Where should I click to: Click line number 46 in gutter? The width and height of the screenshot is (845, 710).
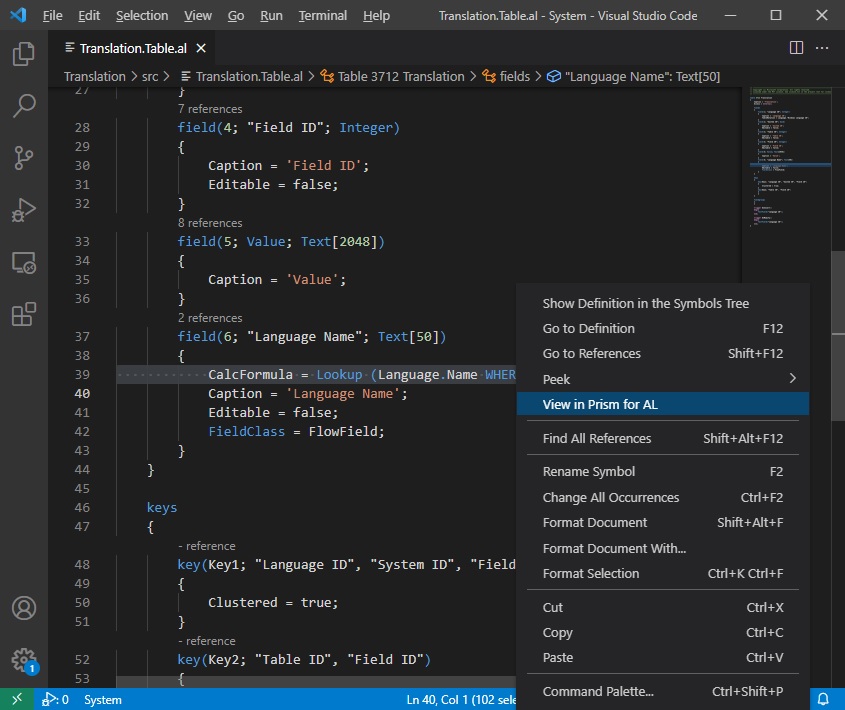click(x=82, y=508)
